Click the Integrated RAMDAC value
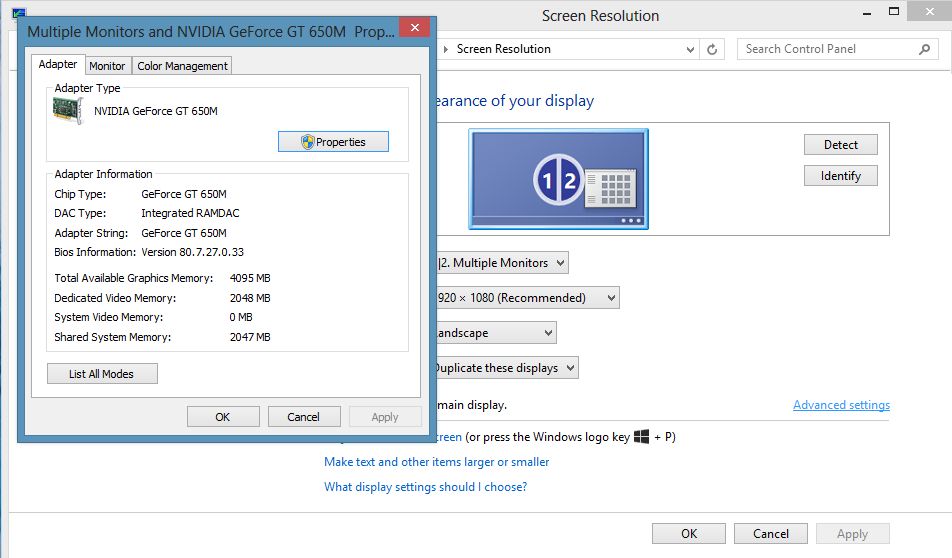 (190, 213)
